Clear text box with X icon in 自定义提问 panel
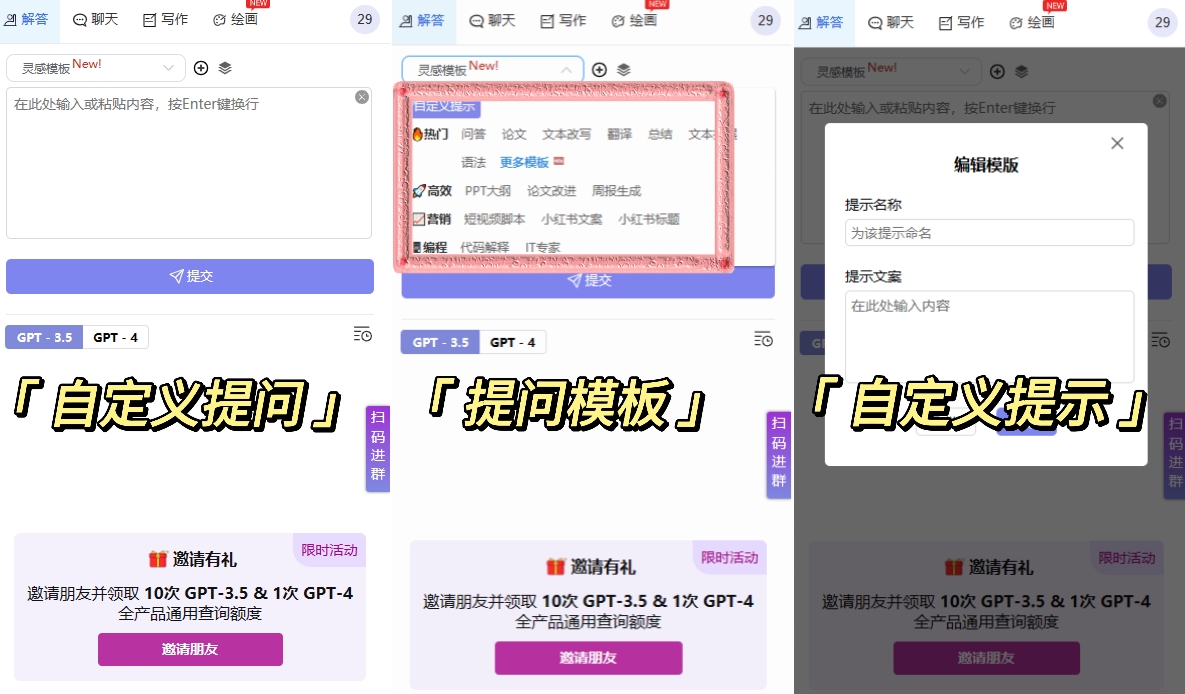Image resolution: width=1185 pixels, height=694 pixels. coord(362,97)
